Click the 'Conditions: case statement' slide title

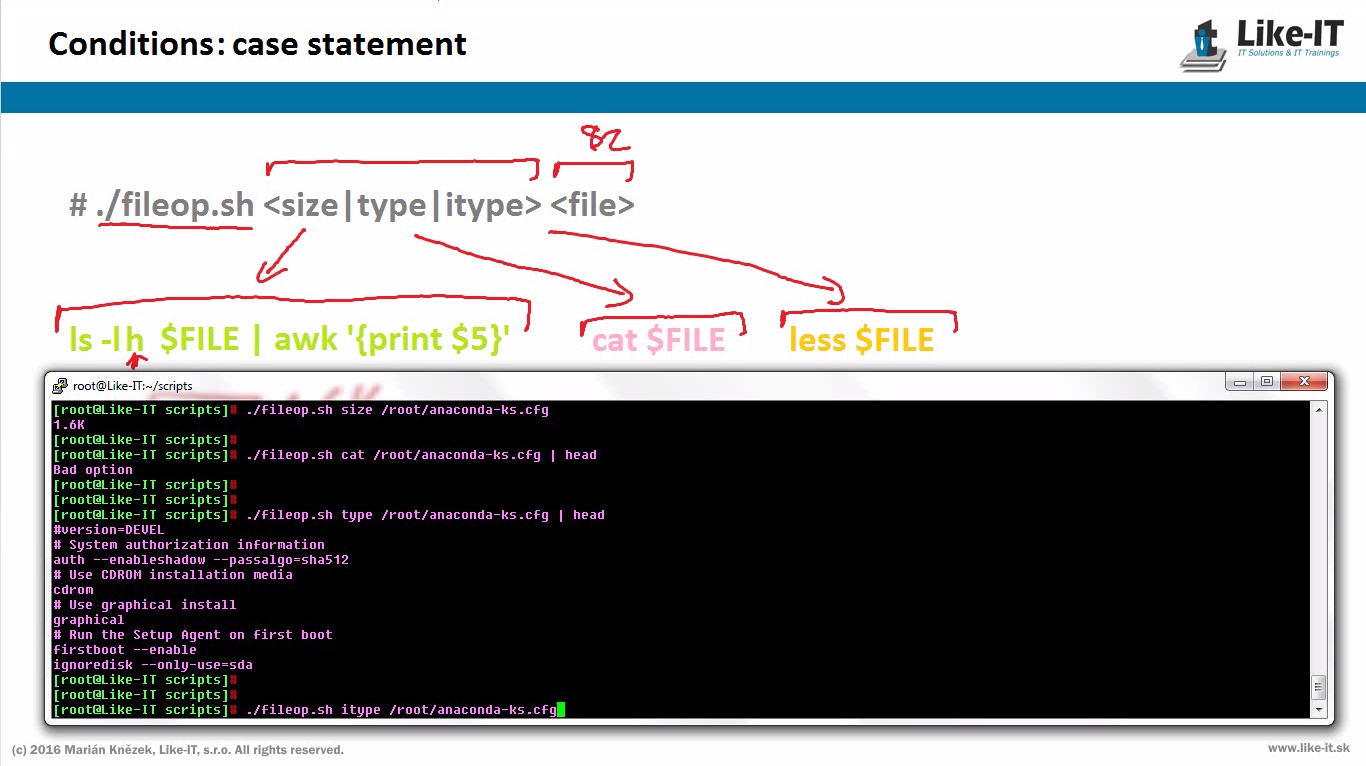(257, 44)
